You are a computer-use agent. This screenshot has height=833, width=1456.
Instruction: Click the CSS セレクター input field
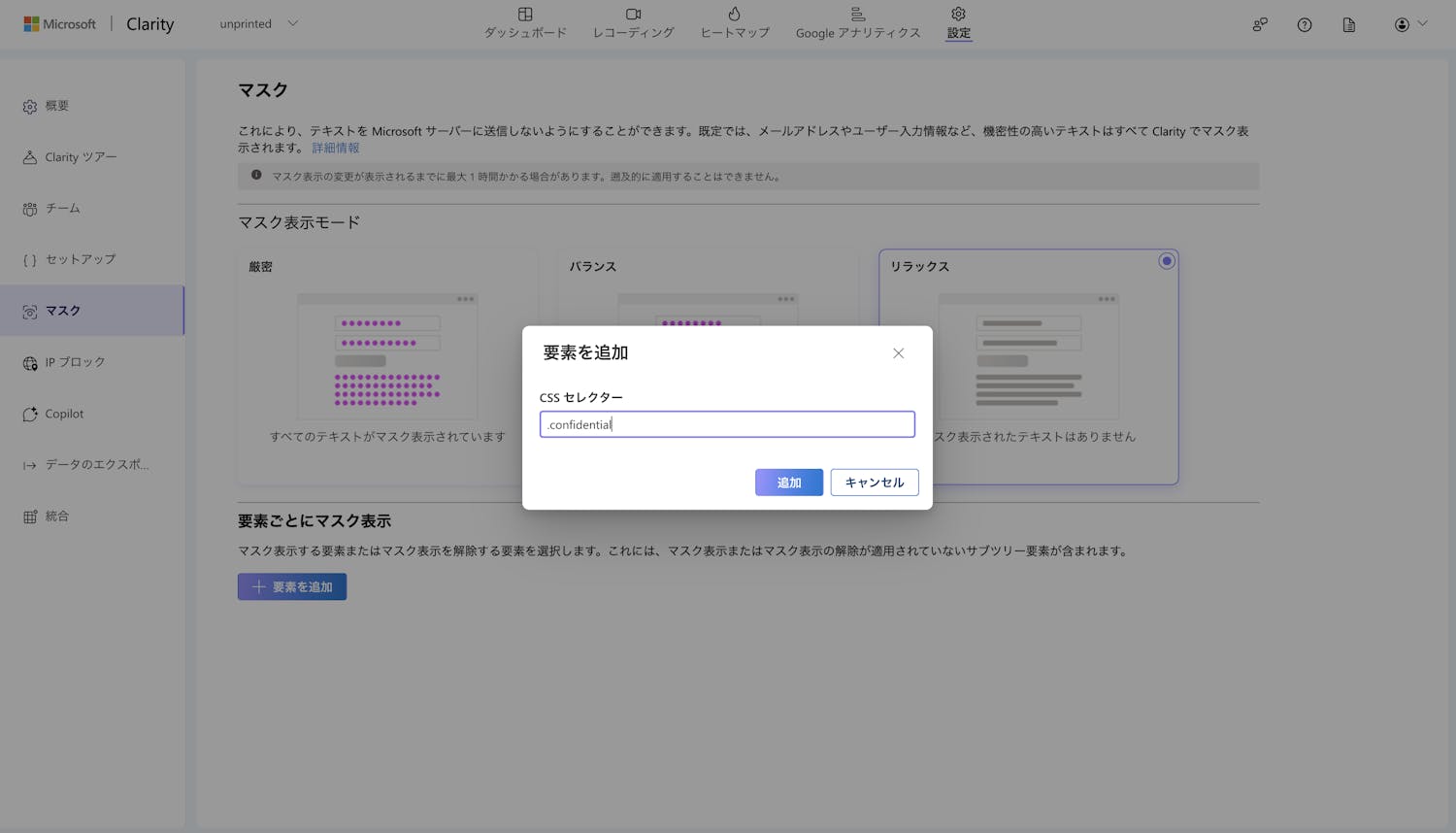point(727,424)
